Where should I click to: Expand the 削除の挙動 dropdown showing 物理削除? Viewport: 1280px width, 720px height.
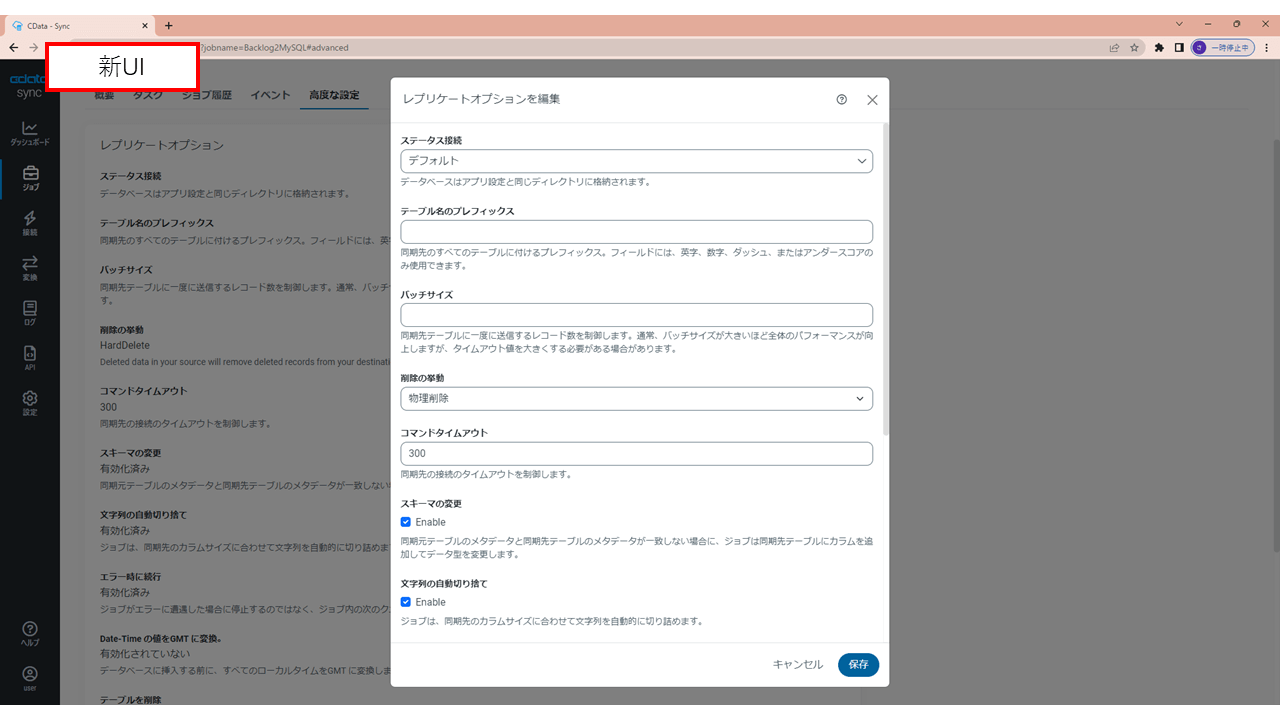[x=636, y=398]
